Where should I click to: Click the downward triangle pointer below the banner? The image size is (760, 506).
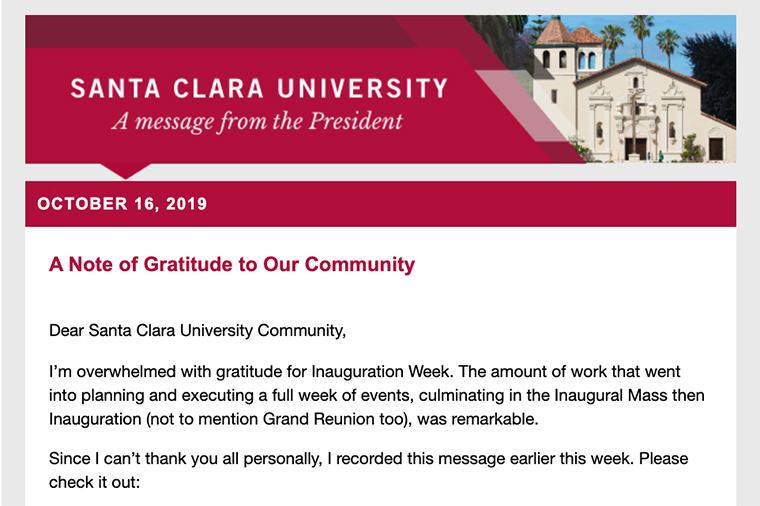[126, 170]
